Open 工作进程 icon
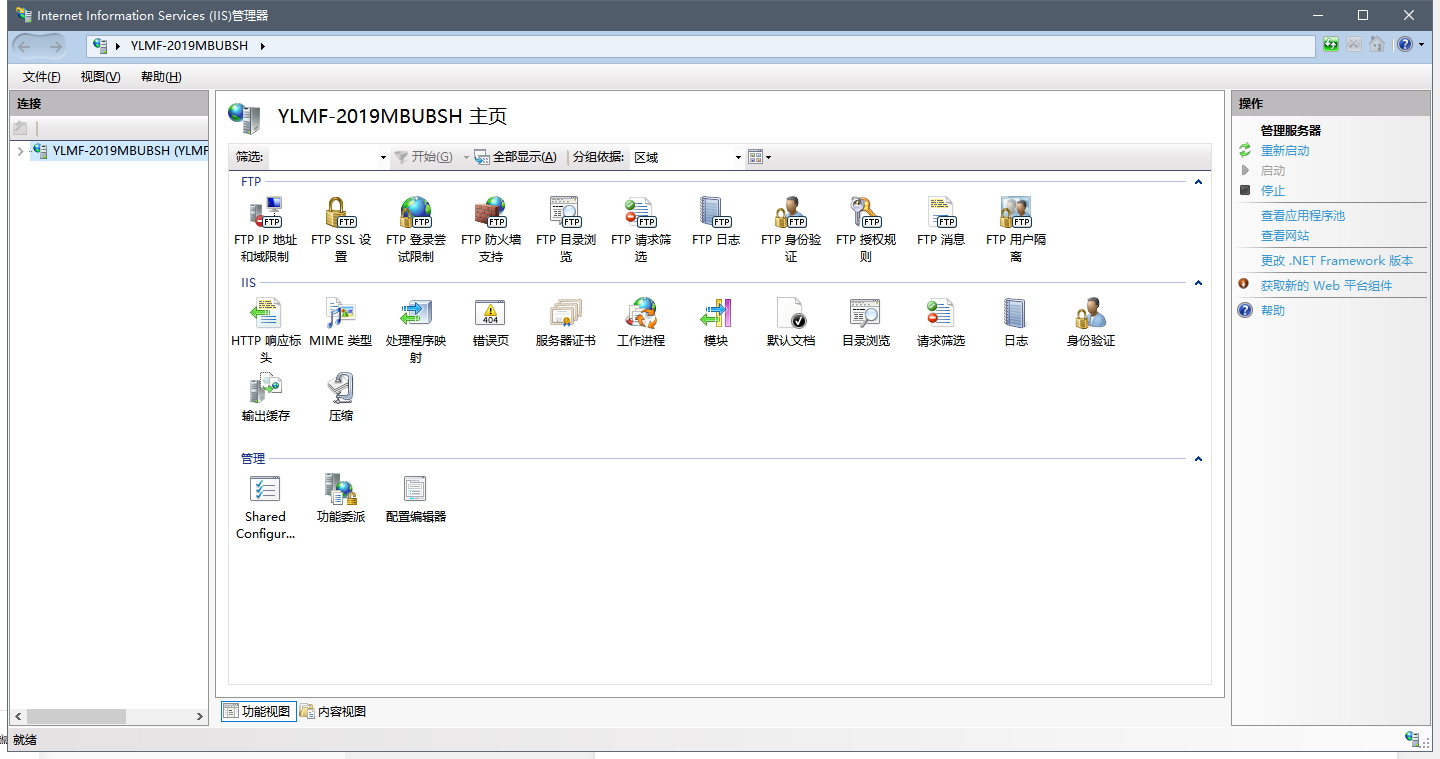The width and height of the screenshot is (1440, 759). (640, 323)
